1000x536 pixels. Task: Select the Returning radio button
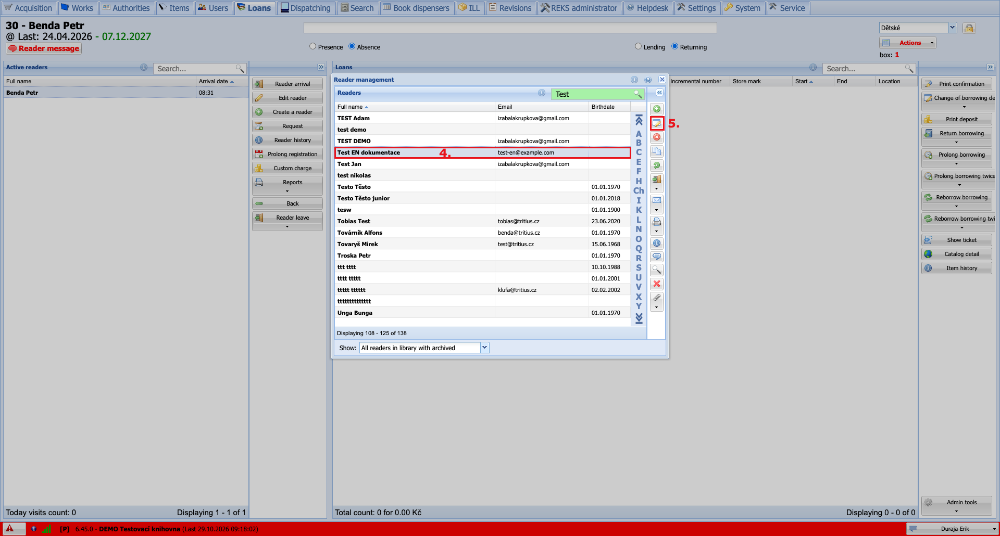click(675, 47)
